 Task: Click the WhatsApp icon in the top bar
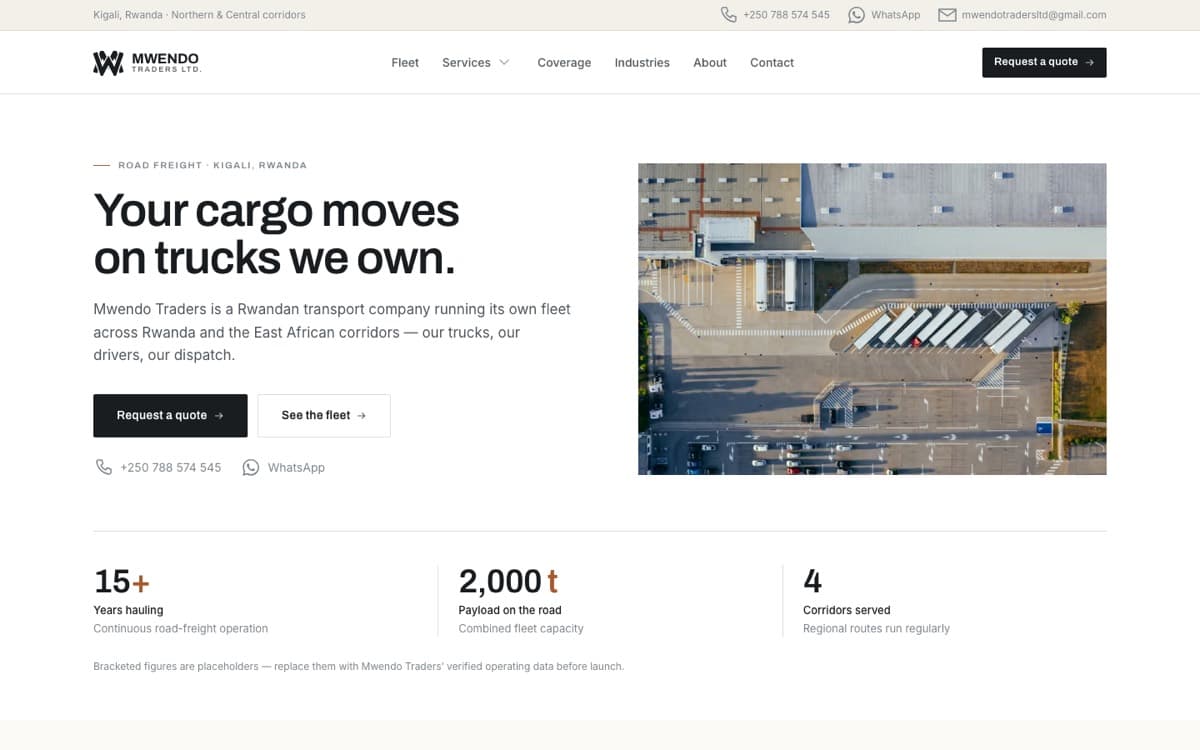coord(856,15)
